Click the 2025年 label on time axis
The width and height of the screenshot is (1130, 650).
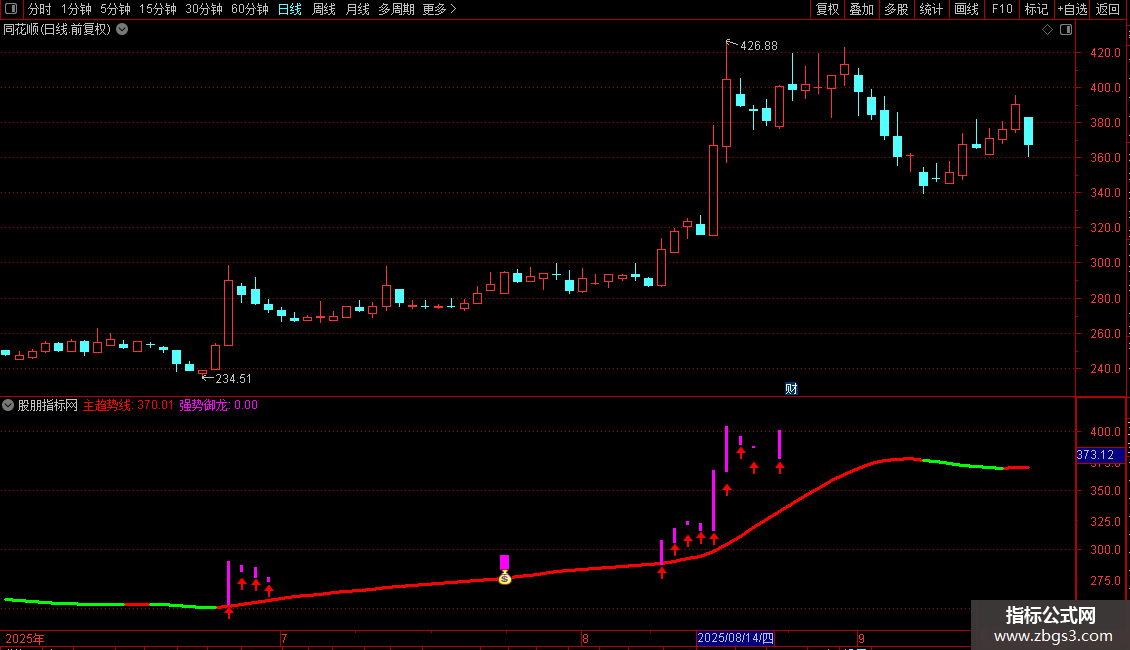(25, 638)
